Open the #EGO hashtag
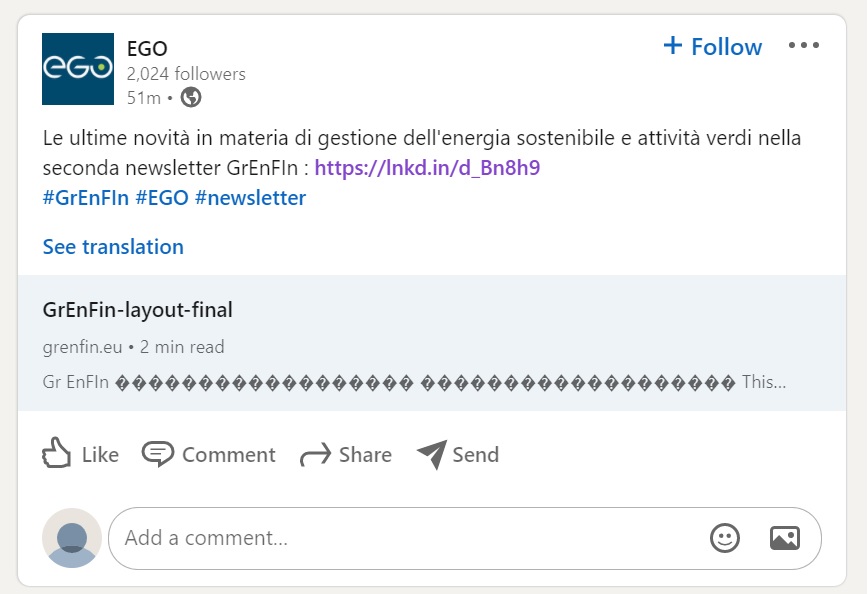This screenshot has height=594, width=868. (x=162, y=198)
